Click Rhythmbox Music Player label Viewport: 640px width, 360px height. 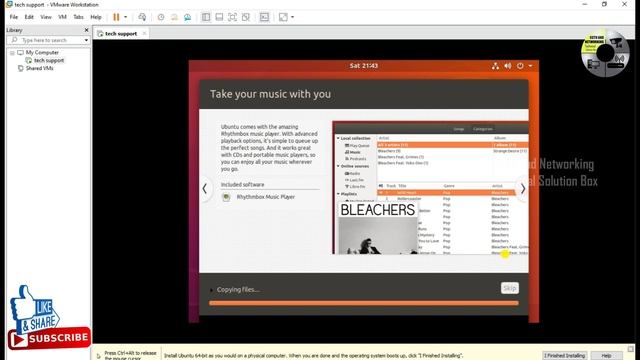click(266, 197)
